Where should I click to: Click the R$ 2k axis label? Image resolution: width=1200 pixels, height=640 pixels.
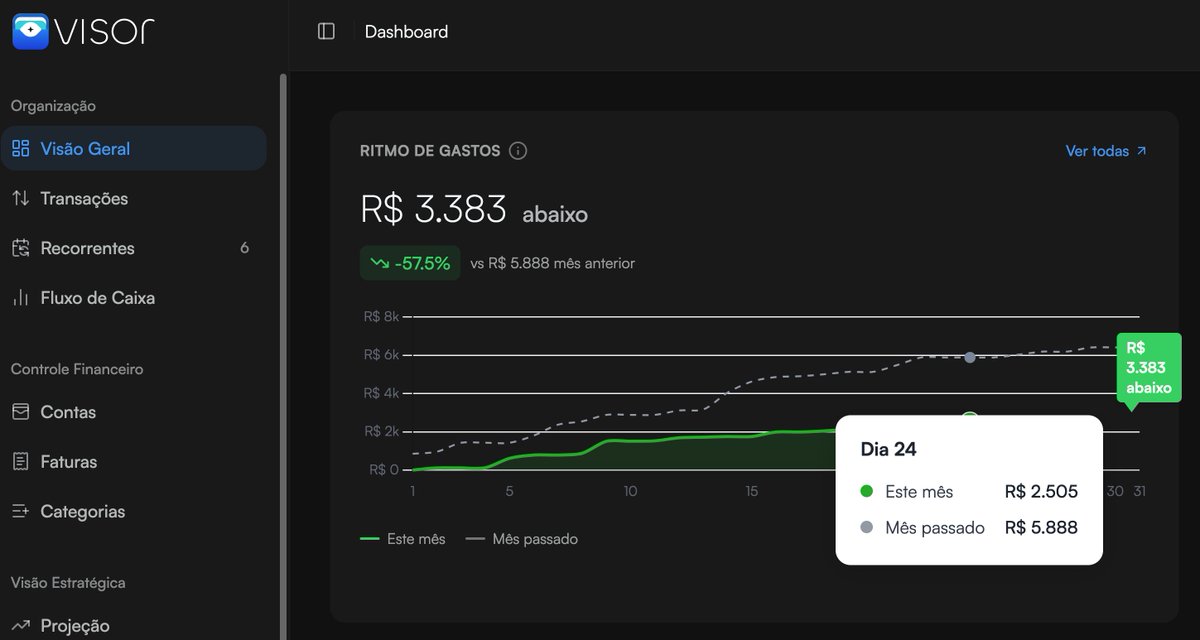381,431
